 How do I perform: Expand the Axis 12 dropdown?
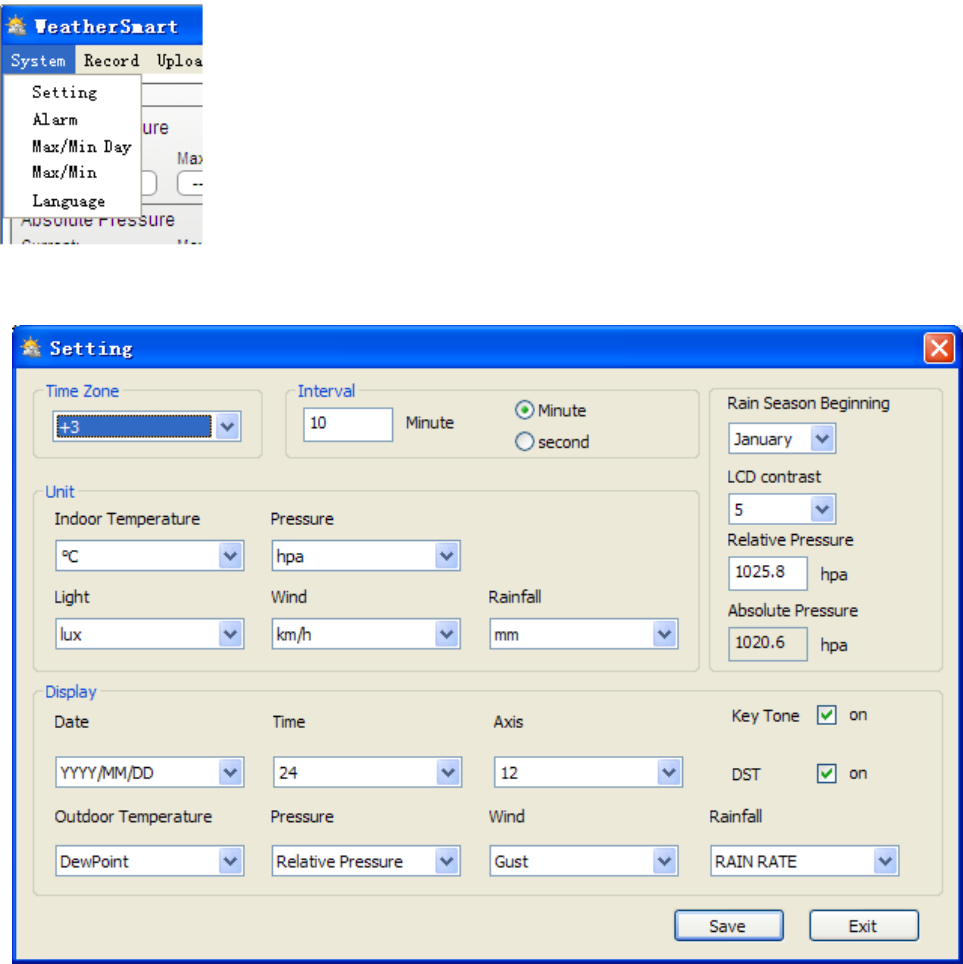point(669,772)
